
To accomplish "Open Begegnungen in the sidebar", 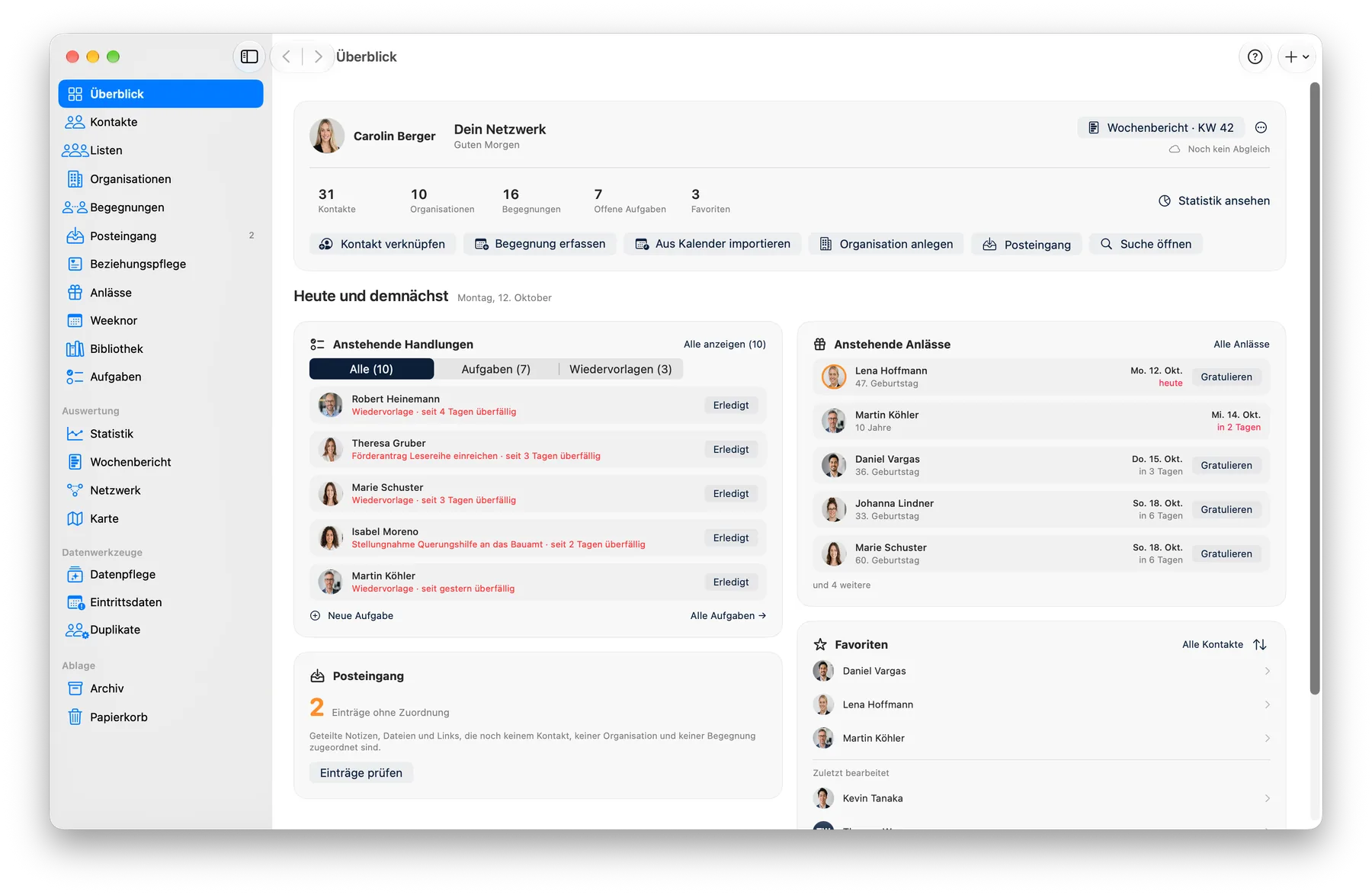I will pos(161,207).
